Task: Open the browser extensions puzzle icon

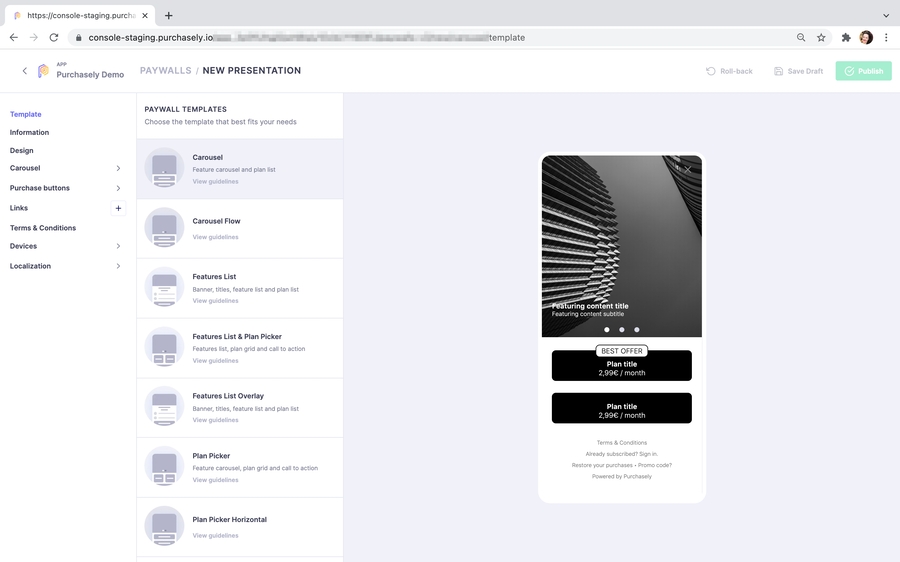Action: click(845, 37)
